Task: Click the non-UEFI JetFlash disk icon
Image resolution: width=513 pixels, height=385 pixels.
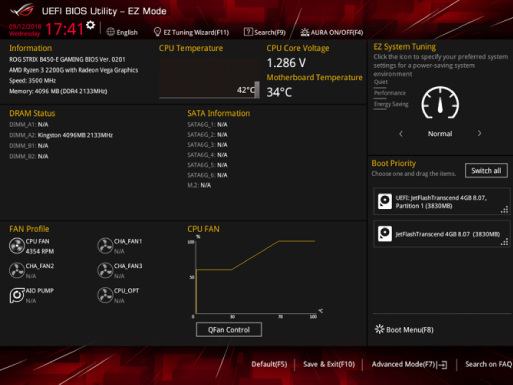Action: [x=385, y=234]
